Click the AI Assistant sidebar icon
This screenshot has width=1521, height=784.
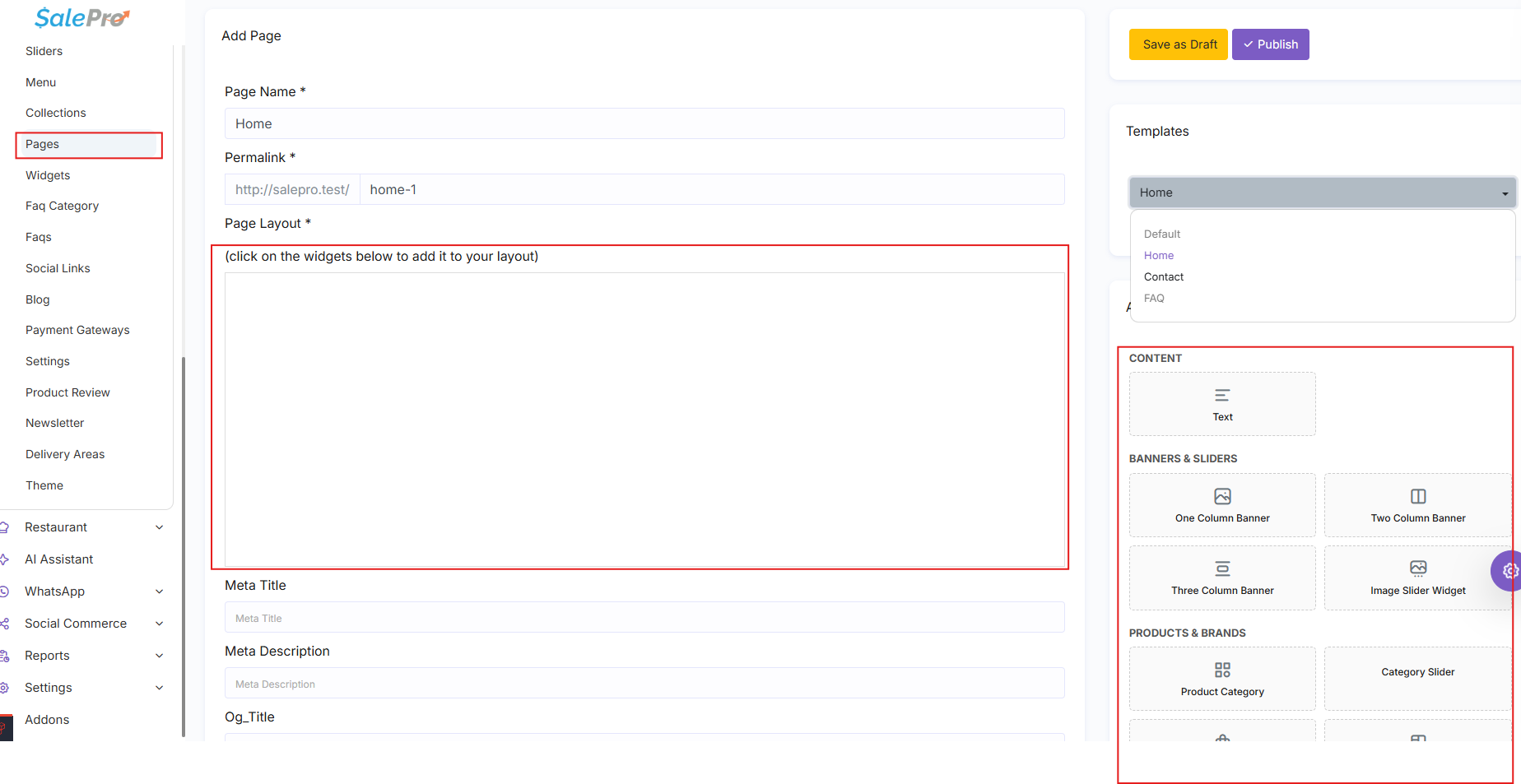click(4, 559)
